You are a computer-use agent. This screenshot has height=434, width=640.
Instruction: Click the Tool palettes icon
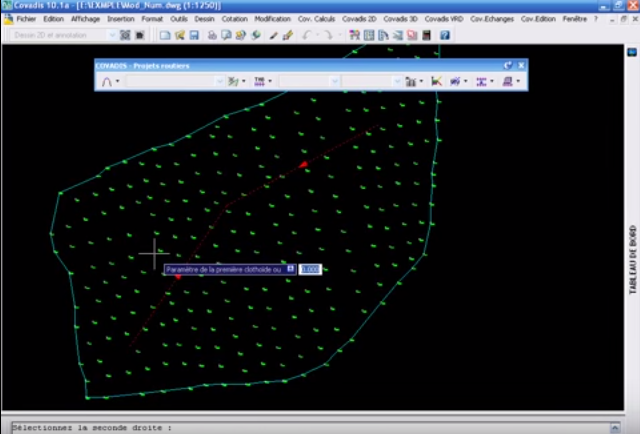383,35
